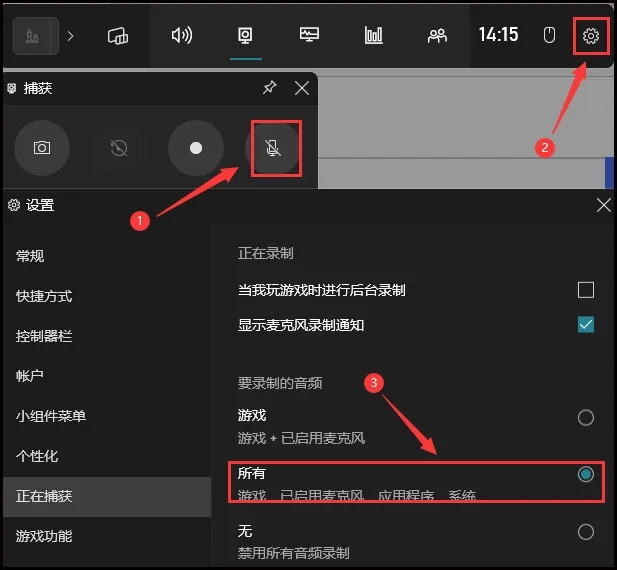This screenshot has height=570, width=617.
Task: Toggle the Capture widget icon in the top bar
Action: coord(246,36)
